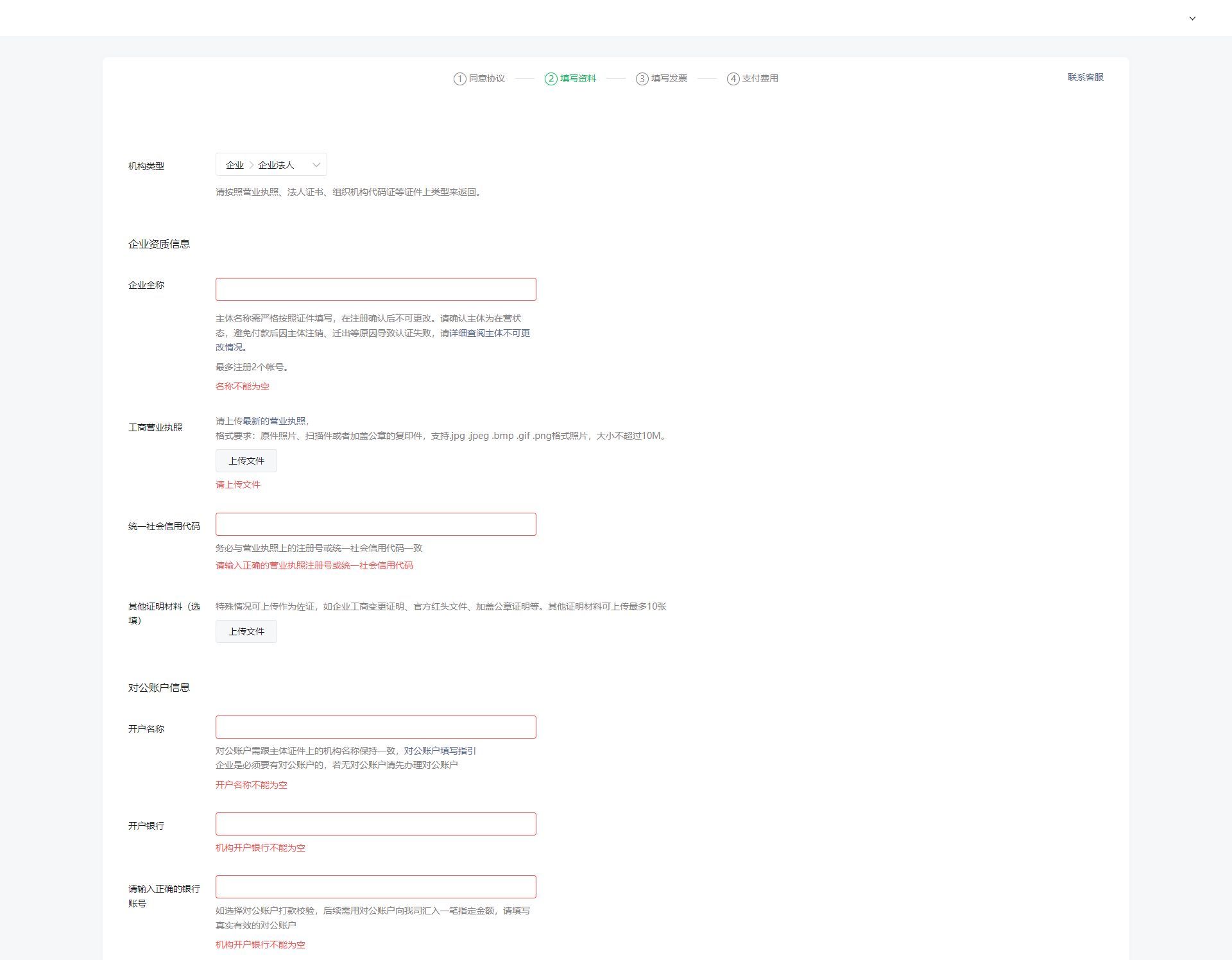
Task: Click the 企业全称 input field
Action: 375,289
